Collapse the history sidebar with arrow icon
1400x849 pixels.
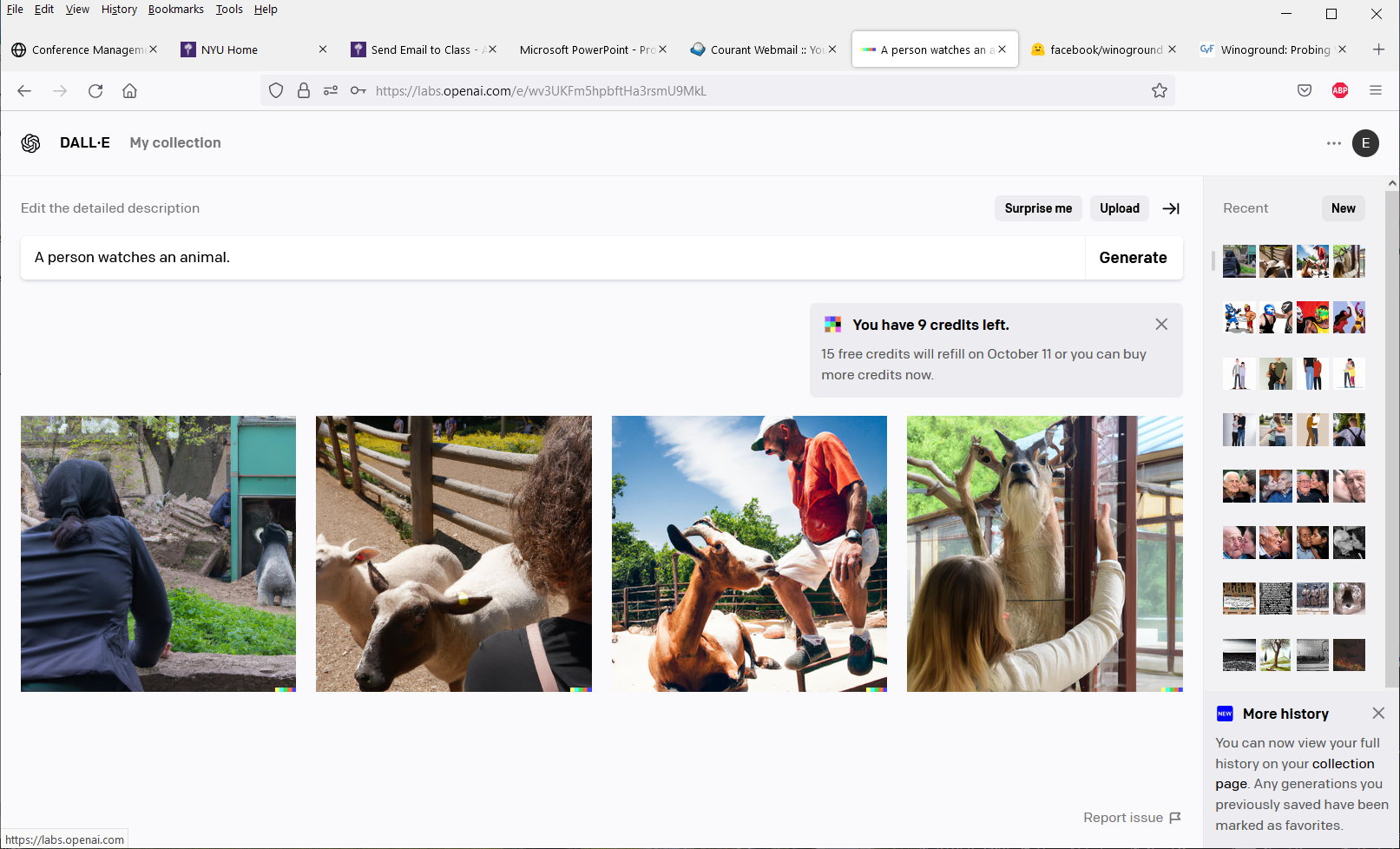(x=1171, y=208)
